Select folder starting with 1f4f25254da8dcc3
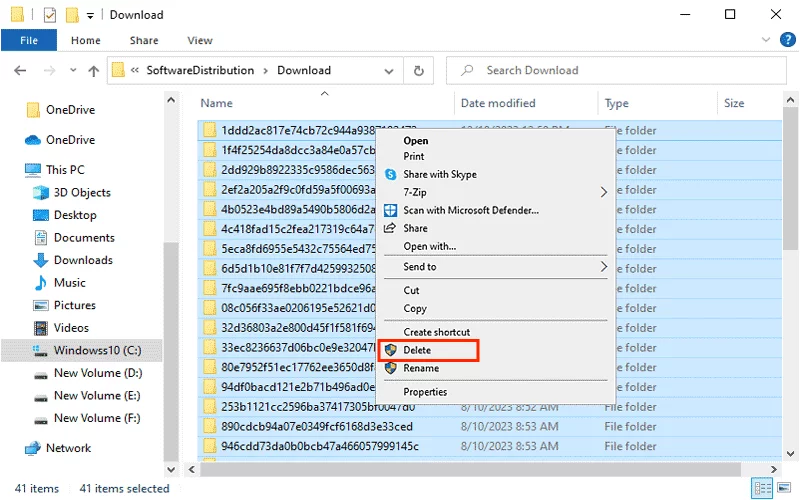This screenshot has height=500, width=800. pyautogui.click(x=298, y=151)
